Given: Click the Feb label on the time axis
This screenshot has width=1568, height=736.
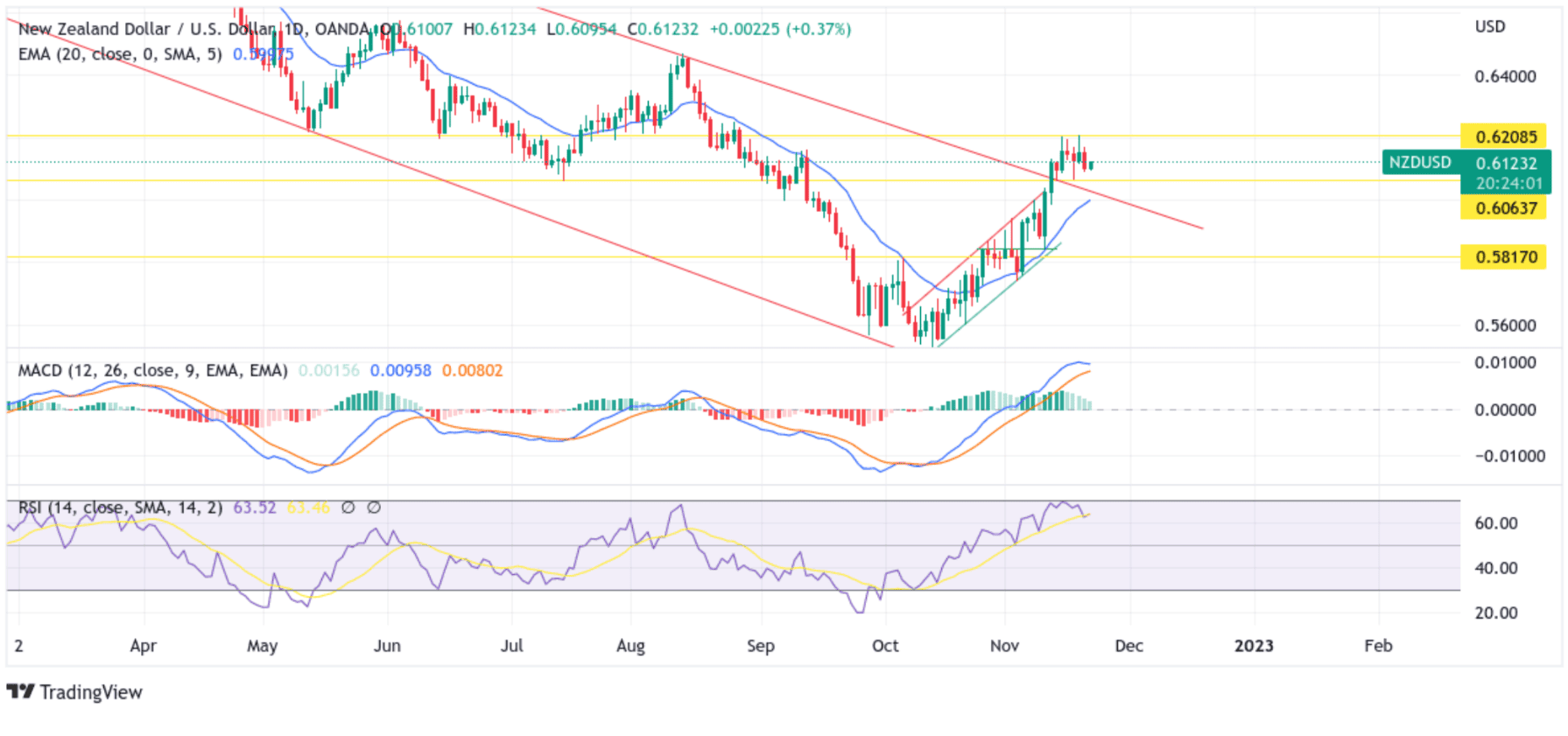Looking at the screenshot, I should click(1378, 646).
